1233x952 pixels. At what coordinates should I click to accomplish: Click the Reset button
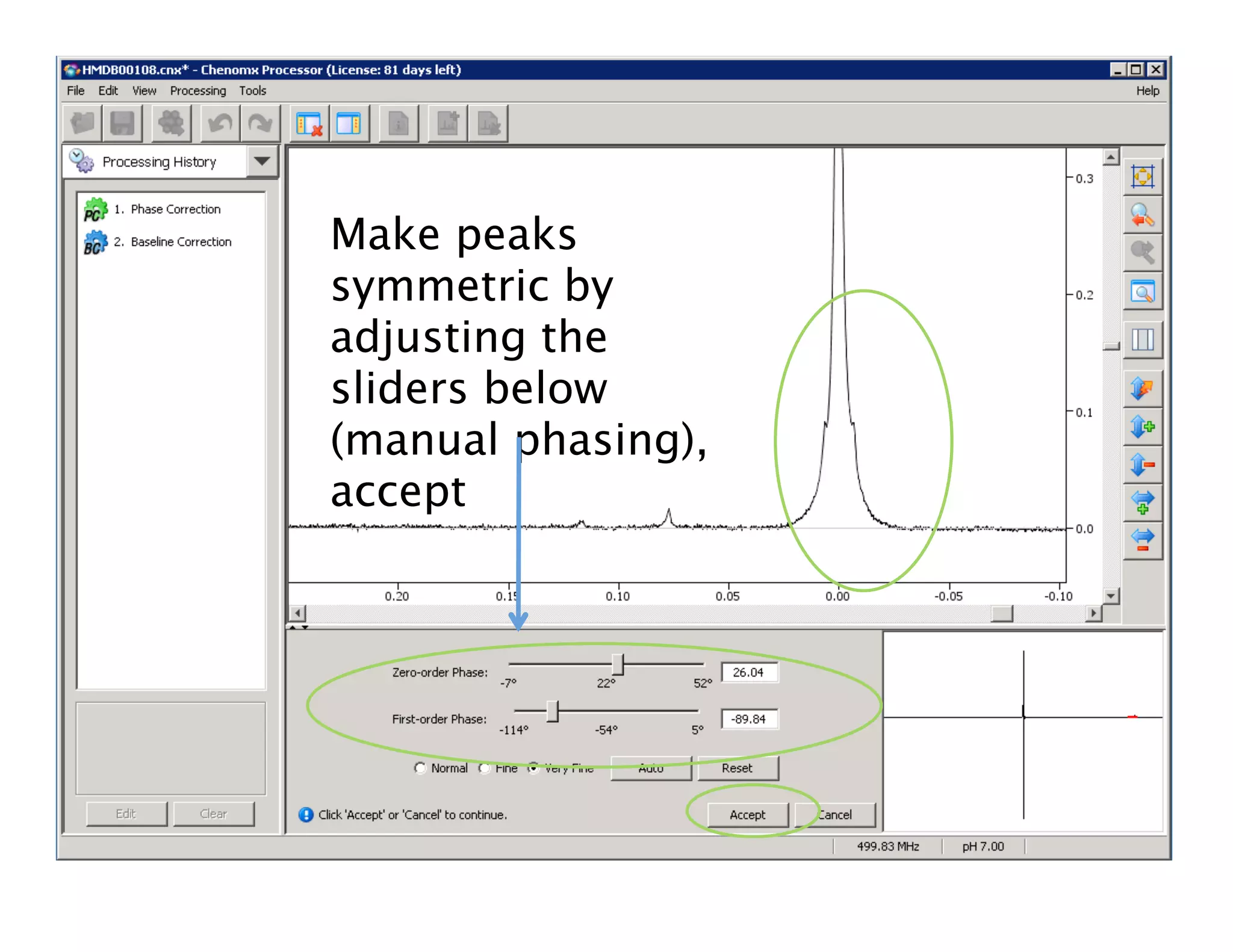click(x=738, y=768)
